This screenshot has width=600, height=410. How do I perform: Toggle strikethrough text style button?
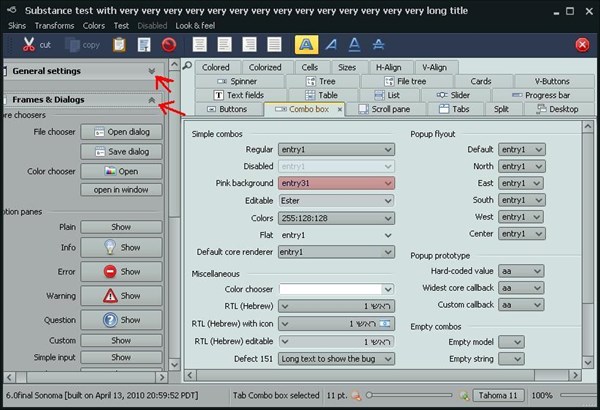[379, 45]
